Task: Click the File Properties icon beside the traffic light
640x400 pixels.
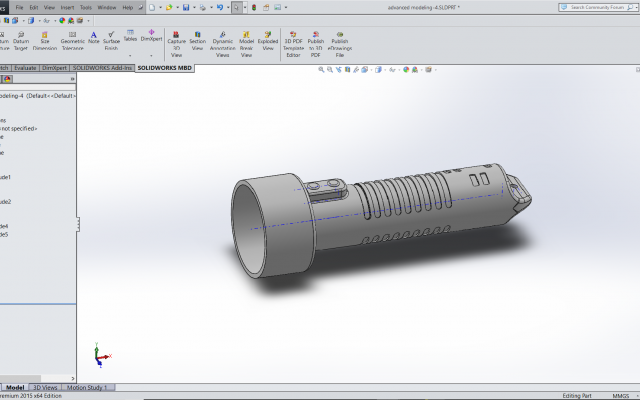Action: [266, 7]
